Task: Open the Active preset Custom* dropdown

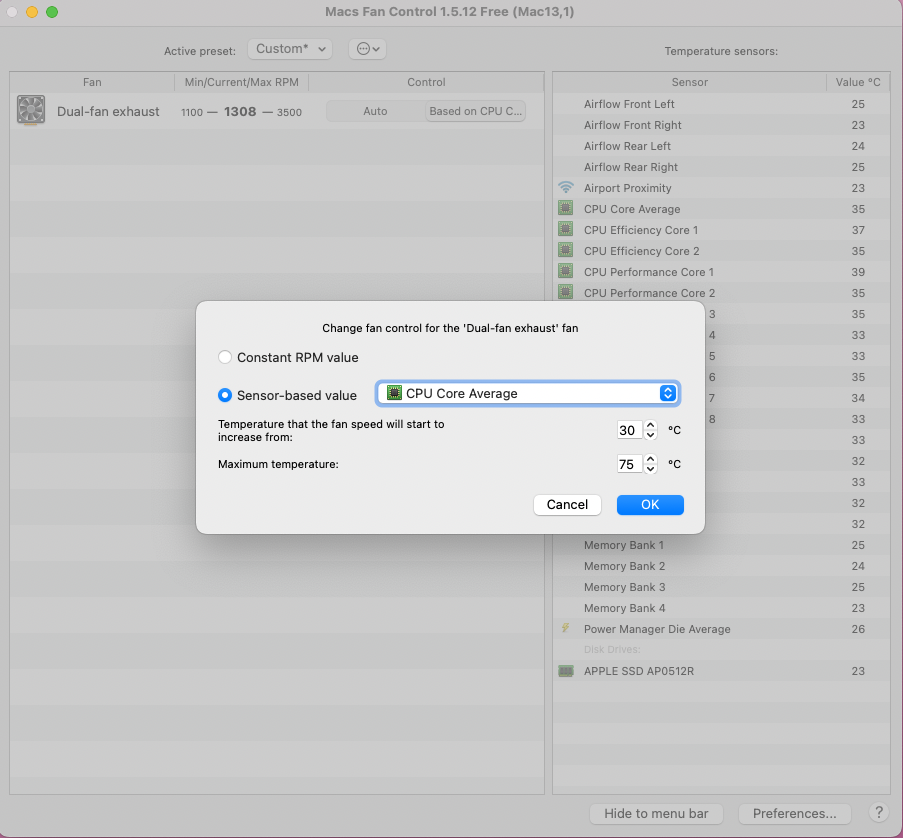Action: pos(290,49)
